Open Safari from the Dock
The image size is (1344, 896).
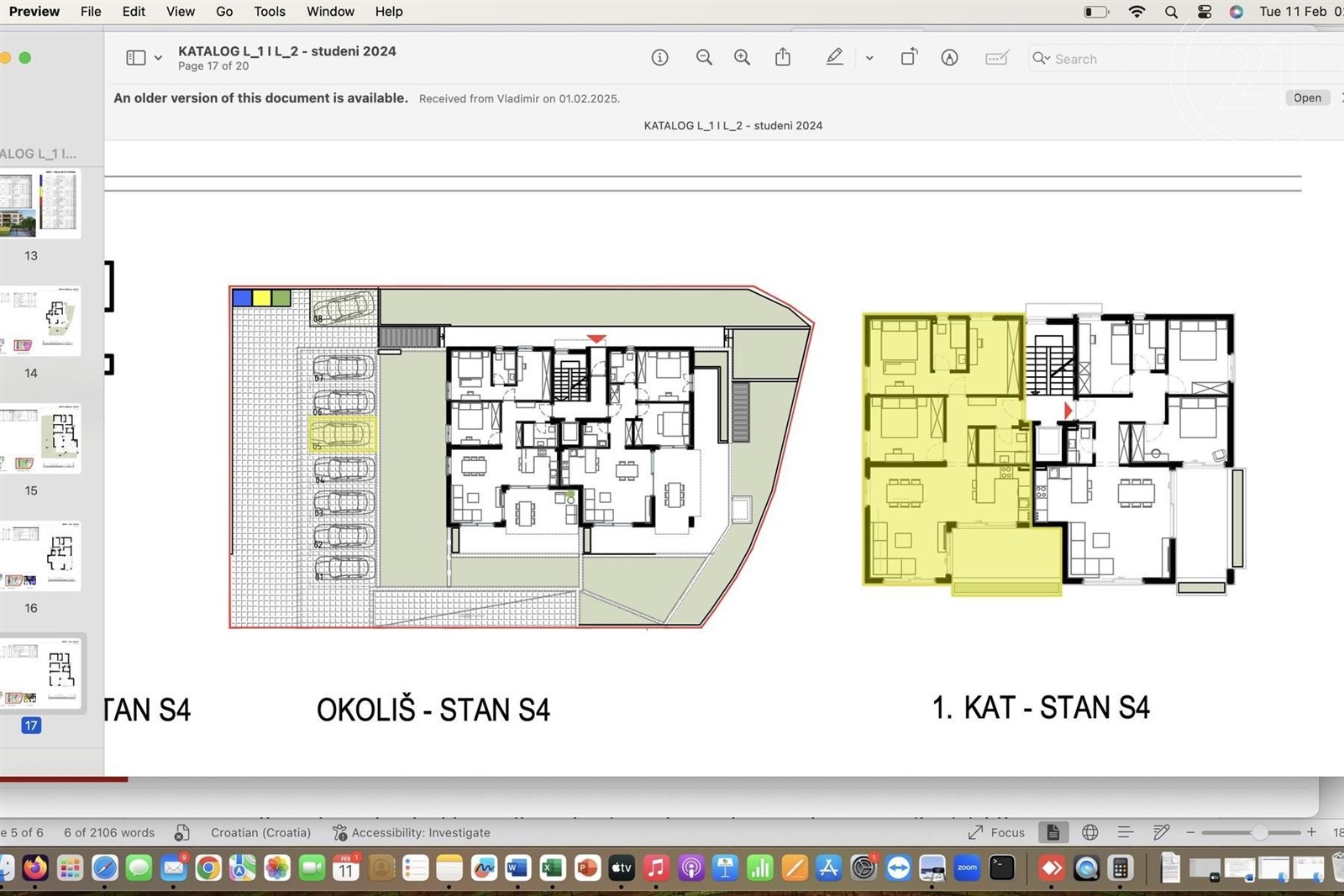[104, 867]
